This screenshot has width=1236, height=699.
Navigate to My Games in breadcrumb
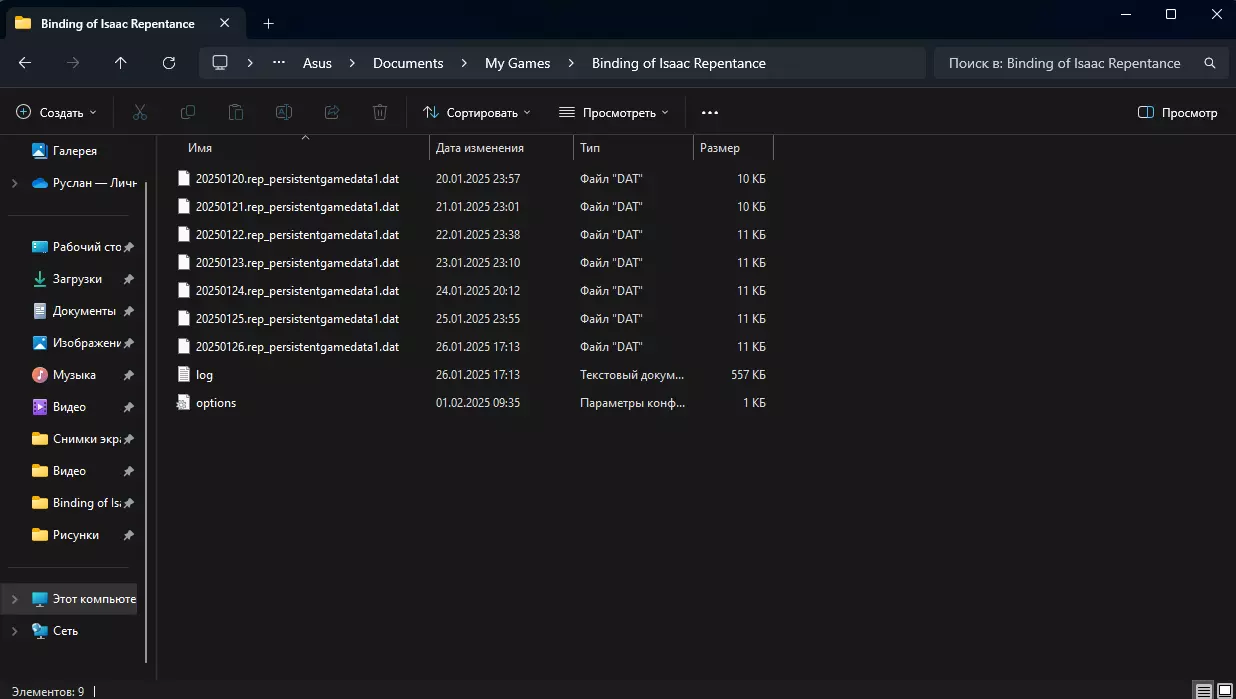[x=517, y=63]
